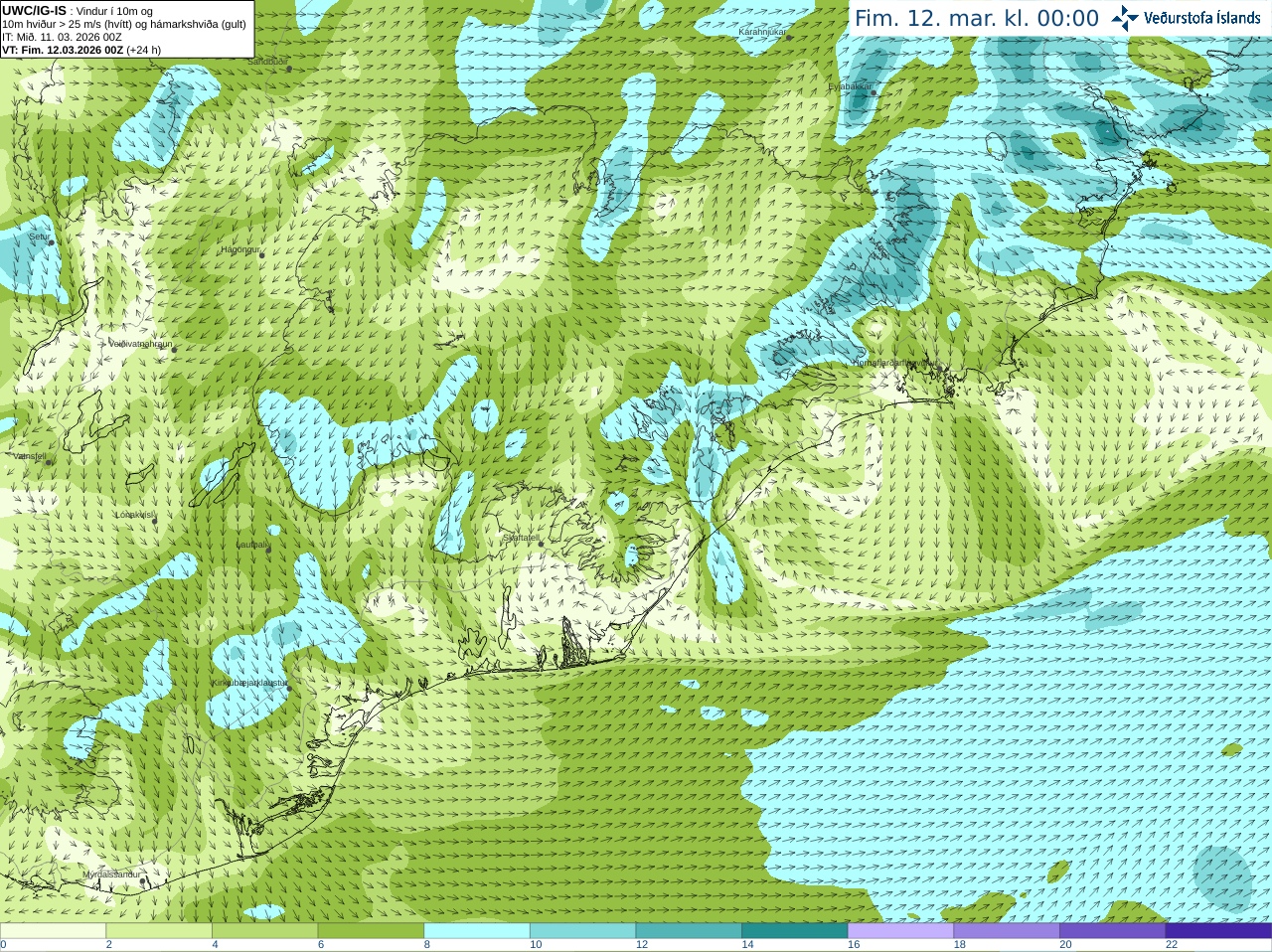Click the legend value '22'
This screenshot has width=1272, height=952.
1172,945
